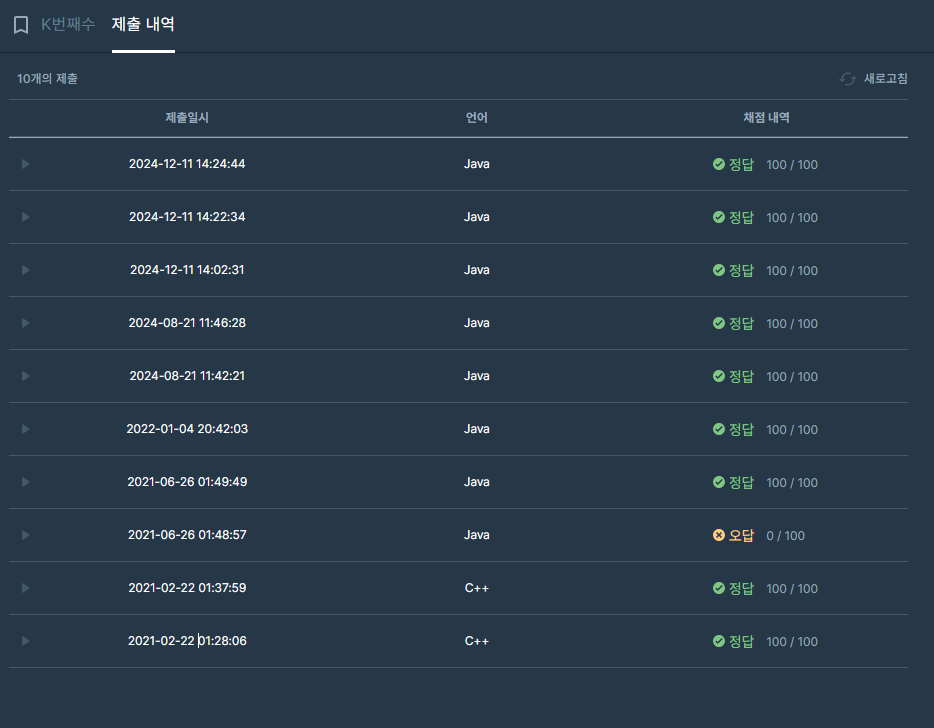The width and height of the screenshot is (934, 728).
Task: Expand the 2024-12-11 14:22:34 submission row
Action: (26, 217)
